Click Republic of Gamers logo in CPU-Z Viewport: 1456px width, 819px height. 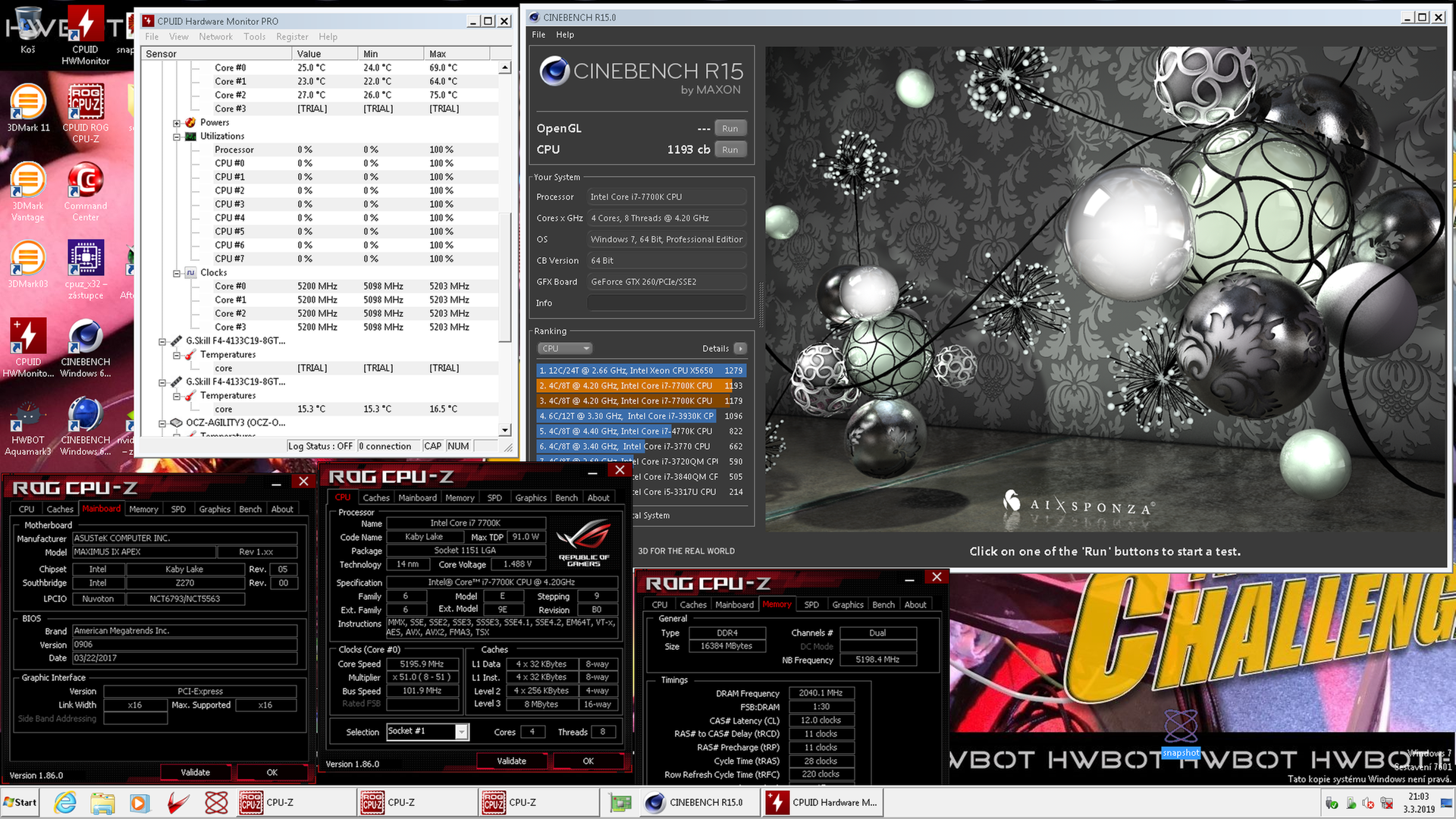[x=583, y=543]
